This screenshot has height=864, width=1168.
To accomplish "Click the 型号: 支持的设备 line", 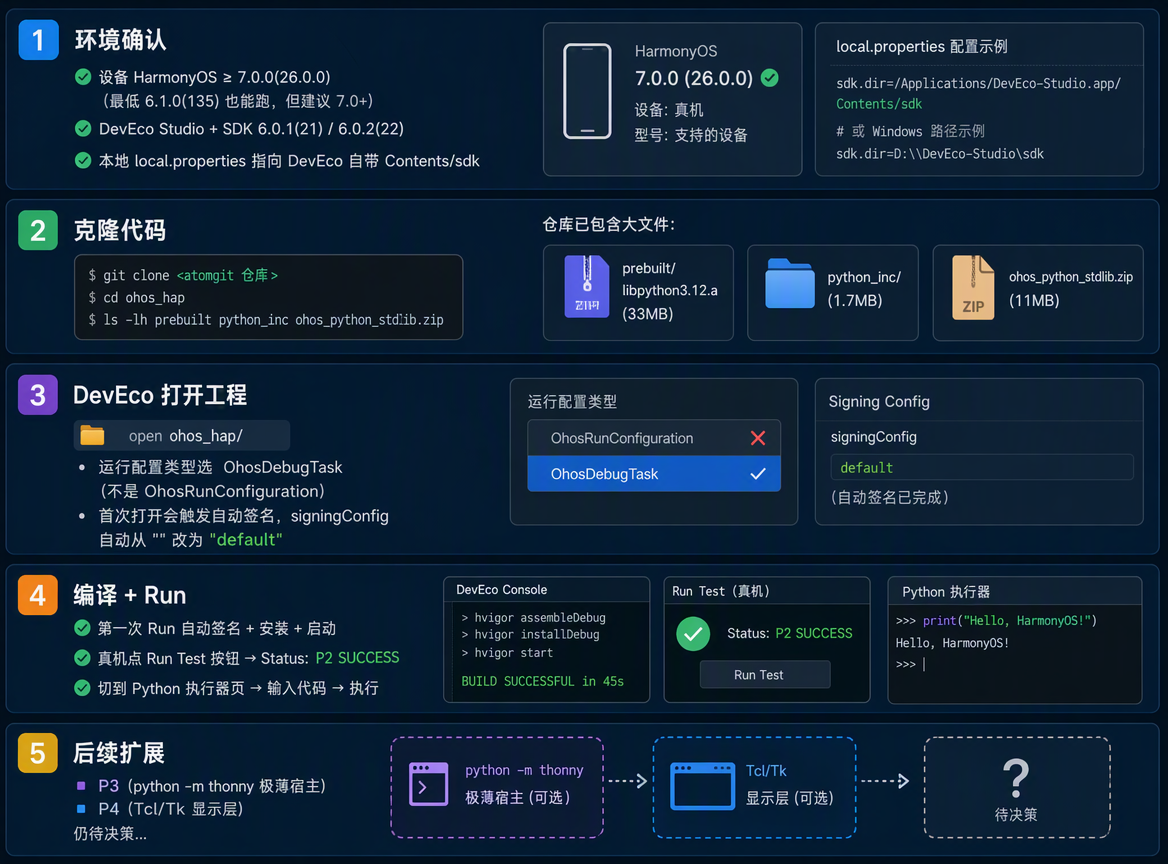I will 691,135.
